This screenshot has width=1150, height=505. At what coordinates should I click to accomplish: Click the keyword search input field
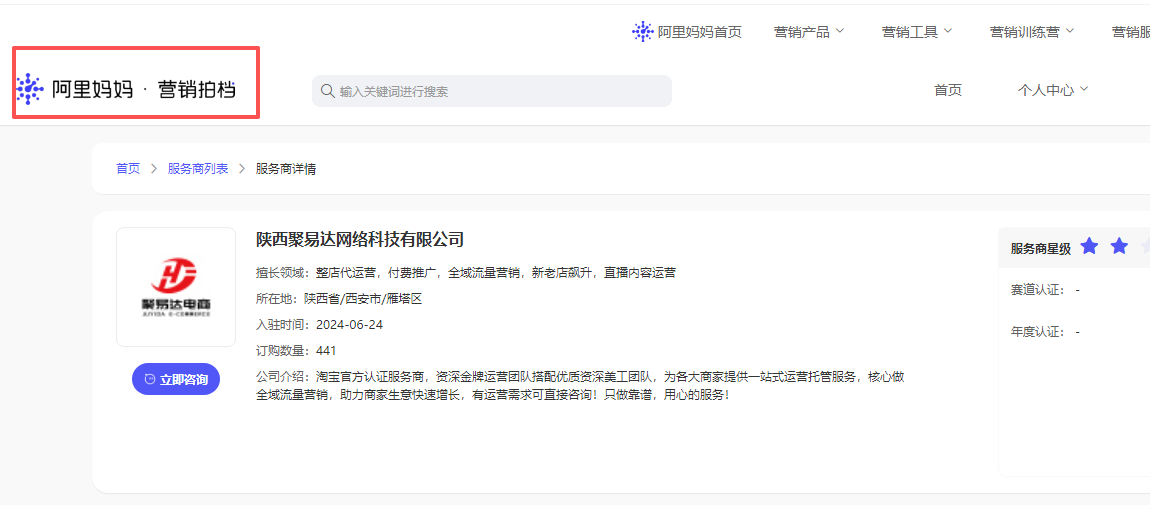[491, 91]
